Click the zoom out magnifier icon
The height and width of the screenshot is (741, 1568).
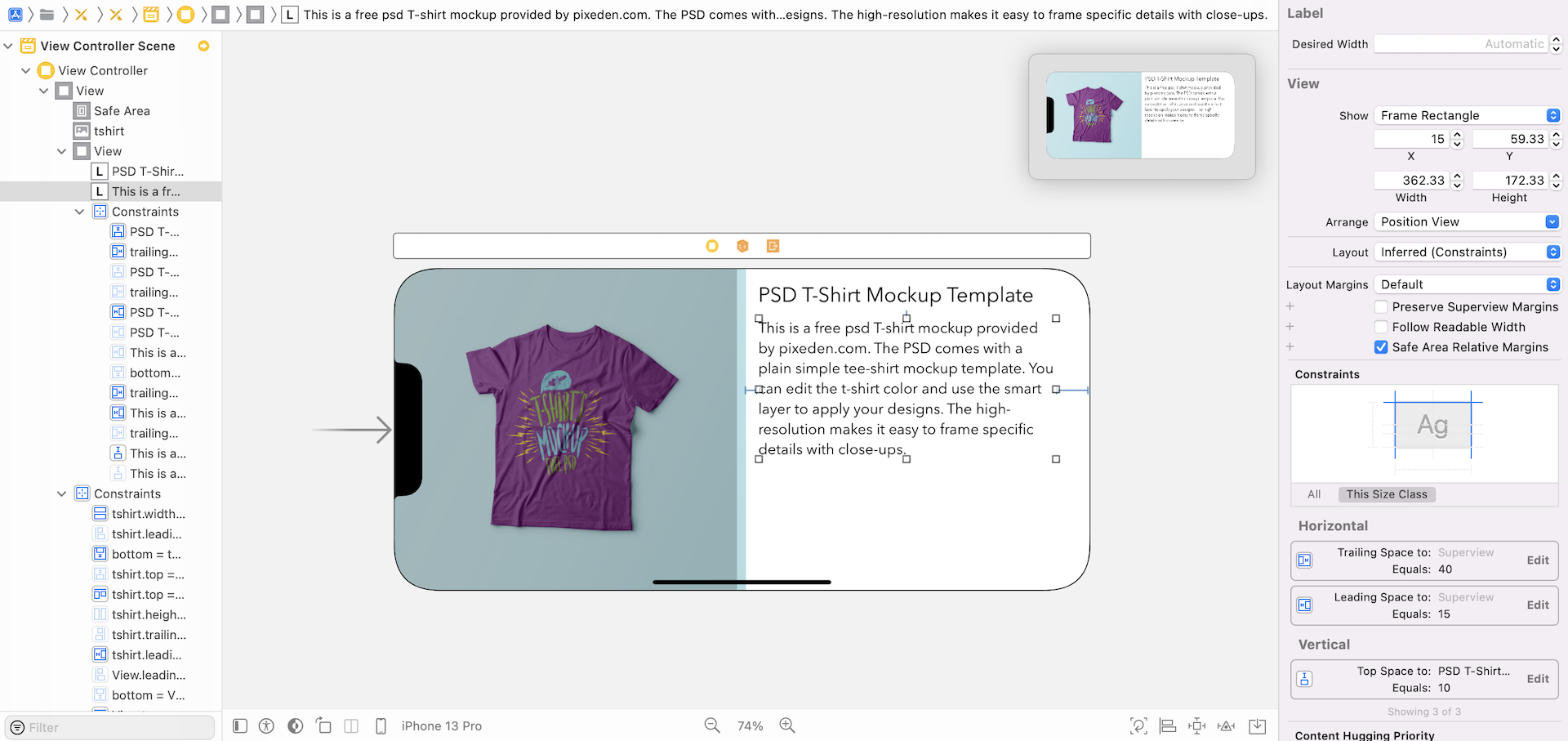[712, 725]
